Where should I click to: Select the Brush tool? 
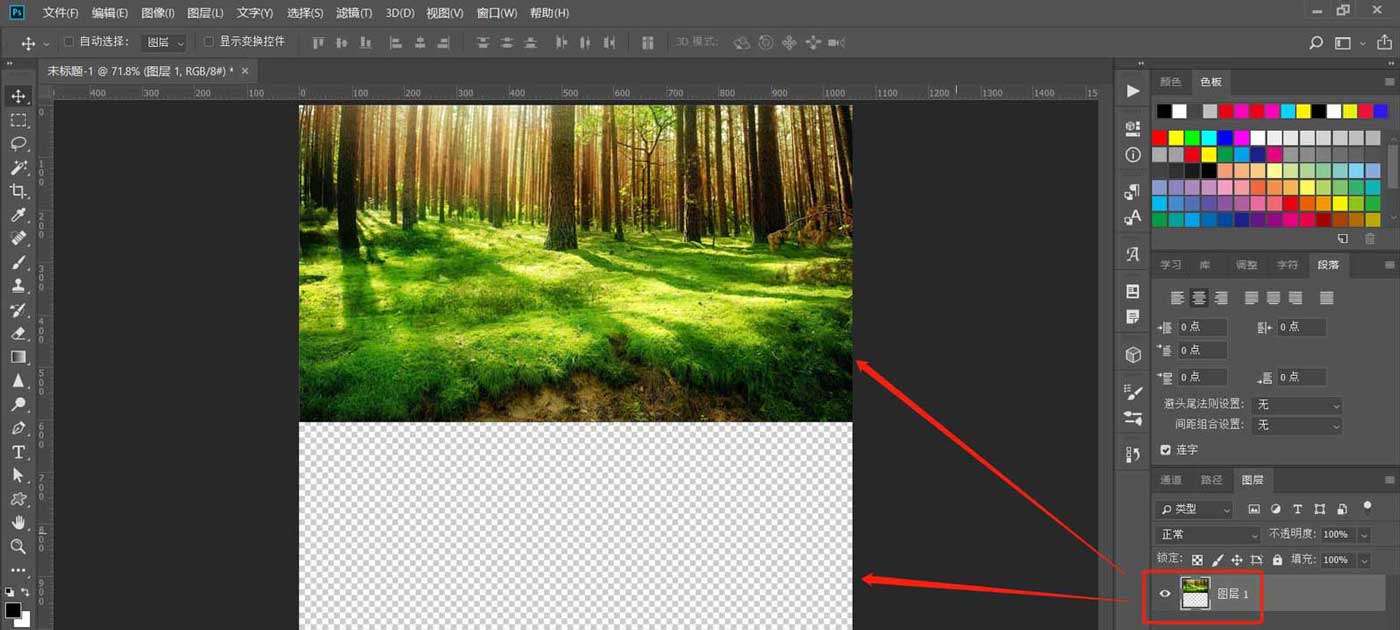pyautogui.click(x=18, y=262)
